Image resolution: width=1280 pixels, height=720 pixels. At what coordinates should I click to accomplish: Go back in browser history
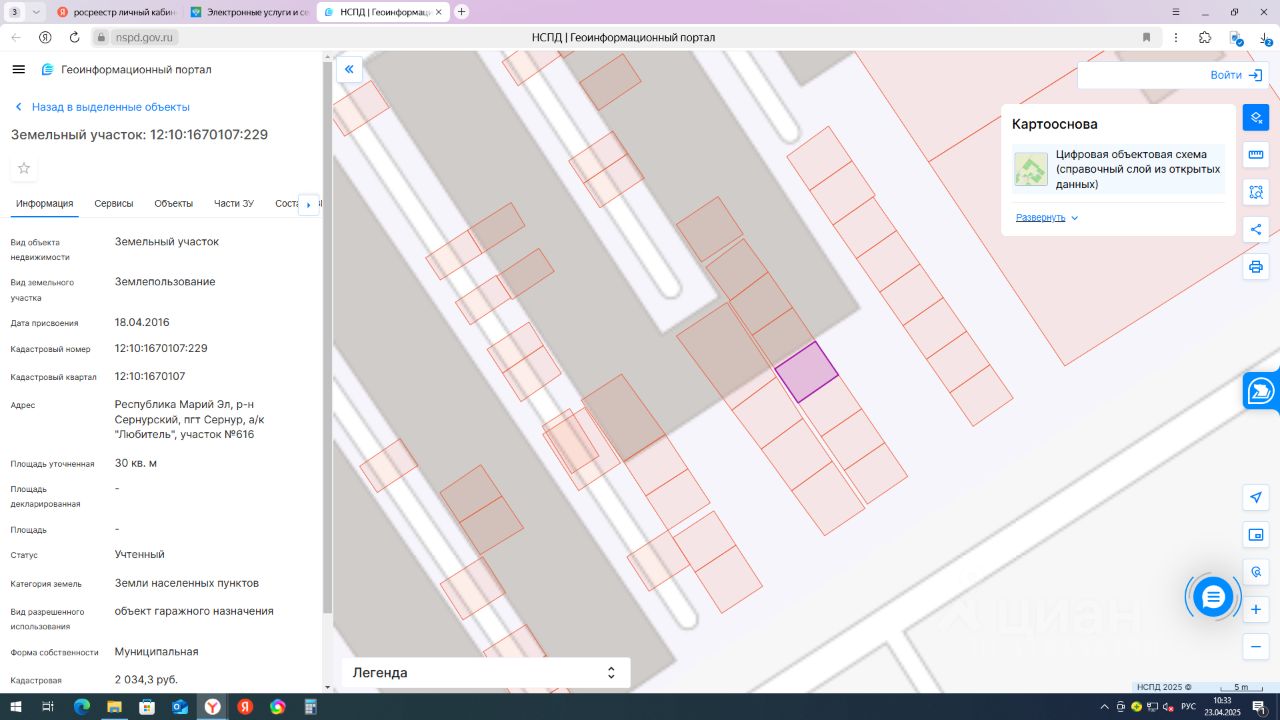click(16, 37)
